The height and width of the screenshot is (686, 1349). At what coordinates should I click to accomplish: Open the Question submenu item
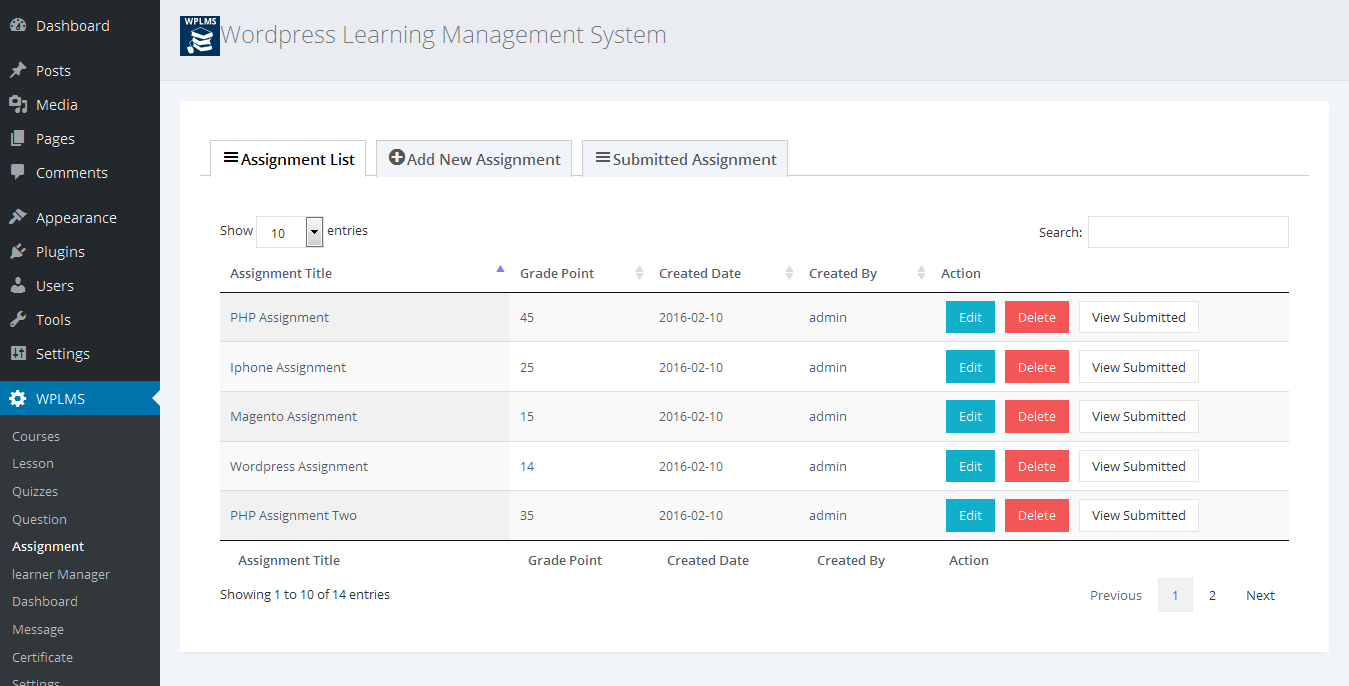39,520
